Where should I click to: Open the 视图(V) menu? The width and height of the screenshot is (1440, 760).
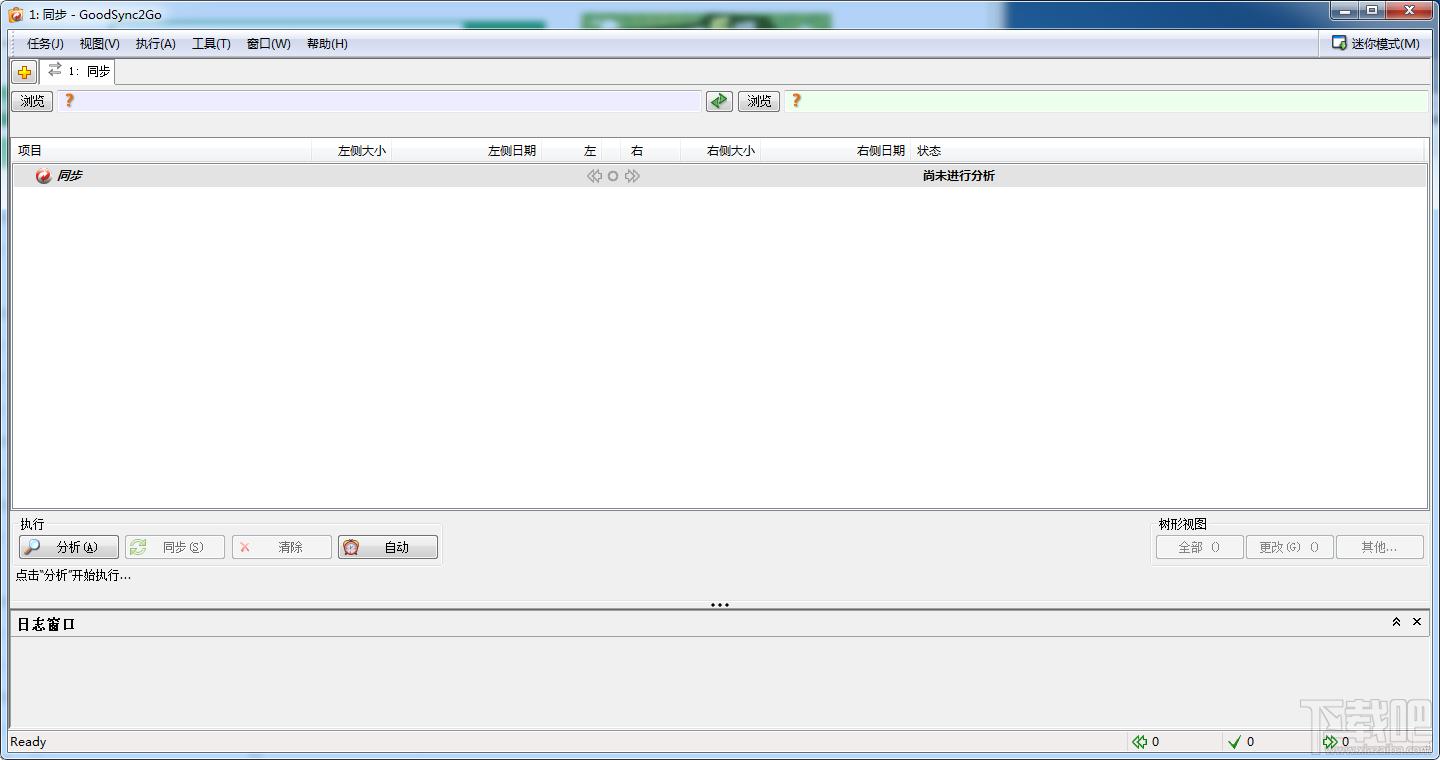point(100,44)
